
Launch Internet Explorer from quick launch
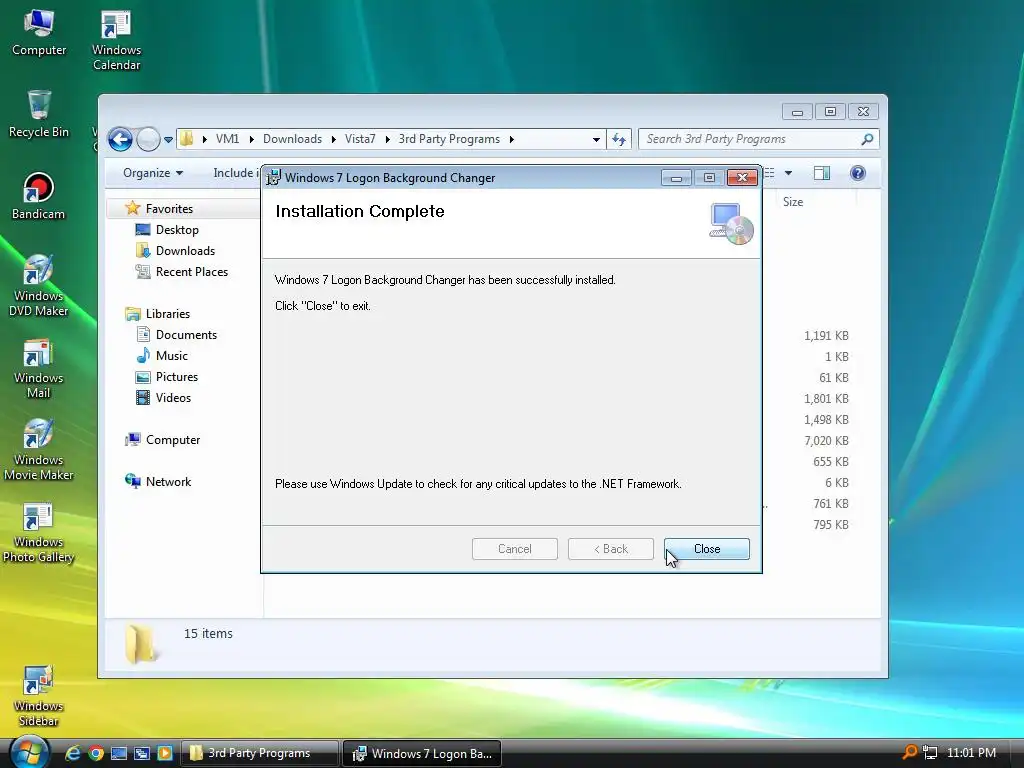(72, 753)
